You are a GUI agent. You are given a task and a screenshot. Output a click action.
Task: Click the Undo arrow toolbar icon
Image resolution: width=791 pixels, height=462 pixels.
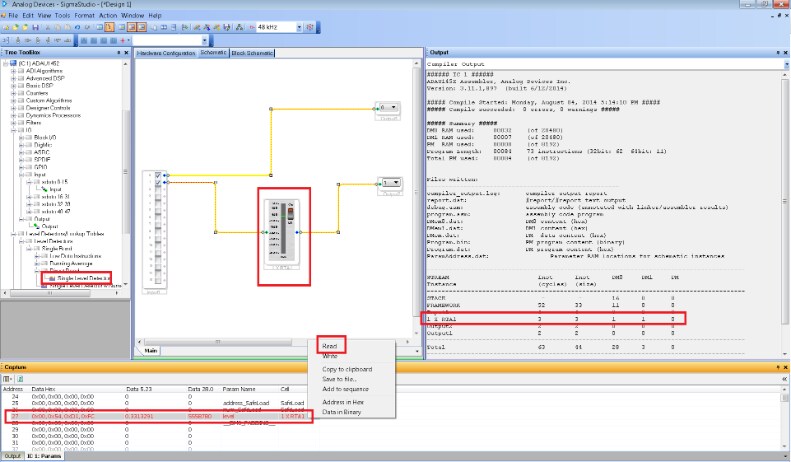click(x=77, y=27)
